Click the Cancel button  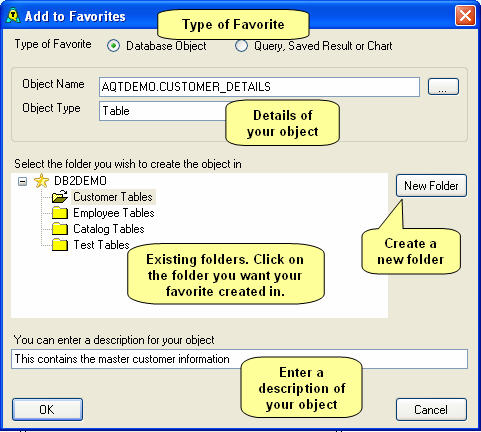(x=431, y=409)
